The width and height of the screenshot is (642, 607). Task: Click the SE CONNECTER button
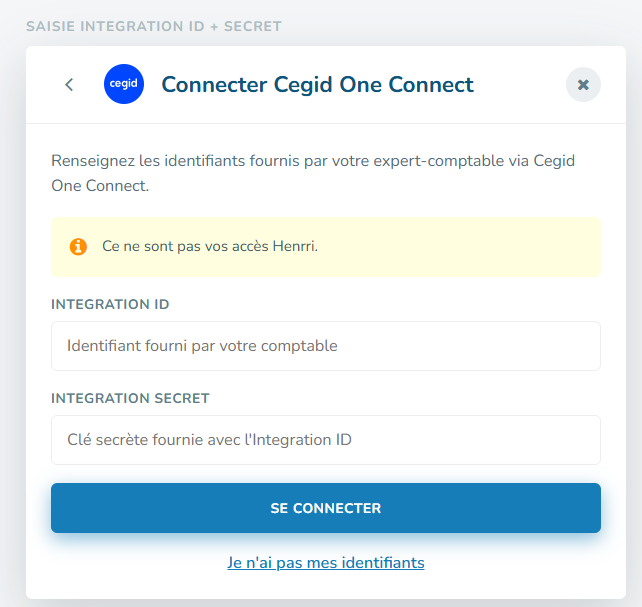click(326, 508)
